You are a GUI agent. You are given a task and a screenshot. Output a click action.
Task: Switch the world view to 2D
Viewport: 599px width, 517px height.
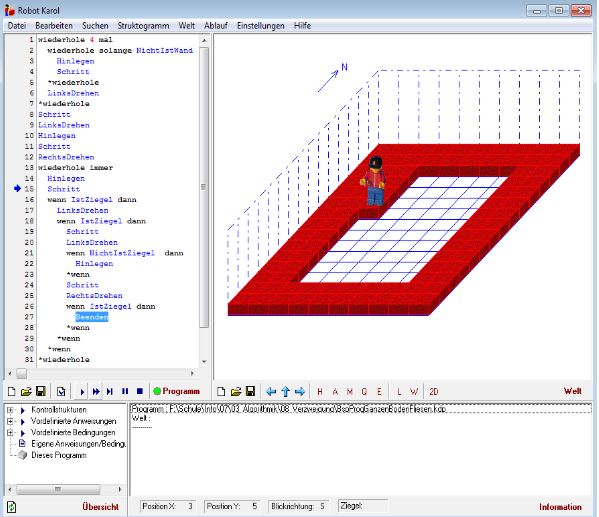pyautogui.click(x=434, y=392)
